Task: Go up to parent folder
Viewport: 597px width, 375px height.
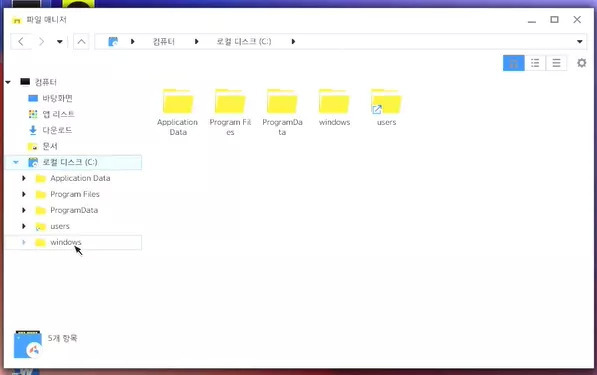Action: (81, 41)
